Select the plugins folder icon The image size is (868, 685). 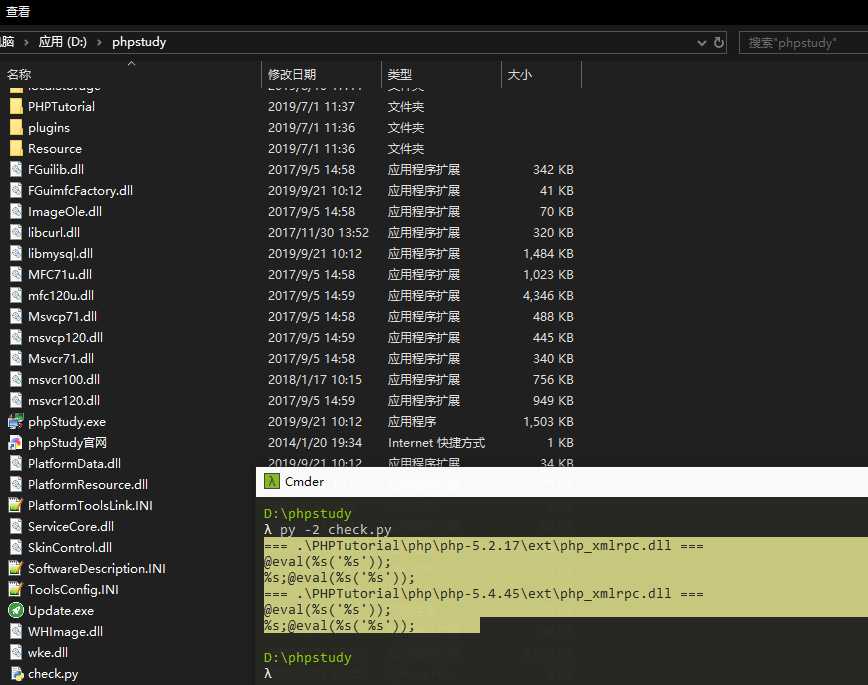pyautogui.click(x=16, y=127)
